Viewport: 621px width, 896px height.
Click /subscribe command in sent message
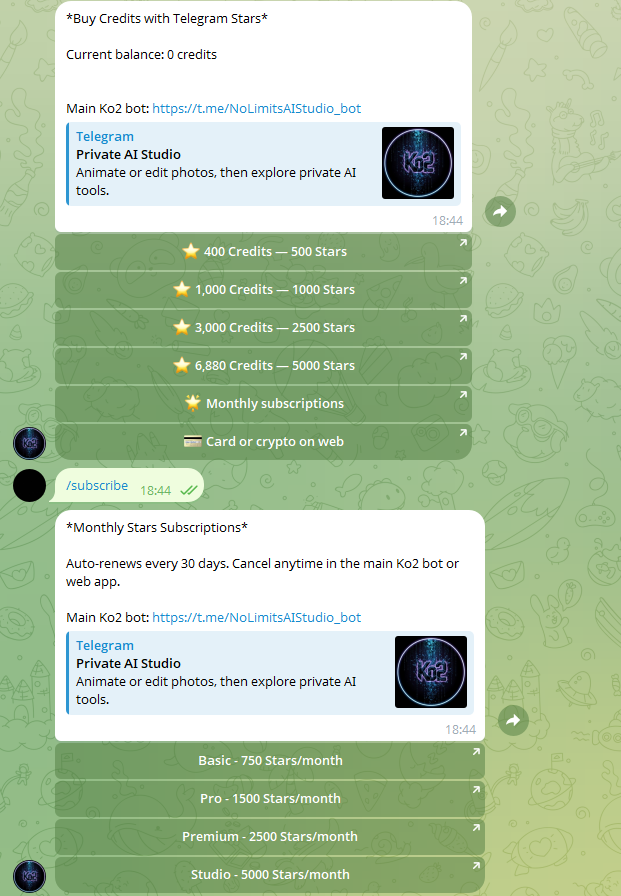97,486
